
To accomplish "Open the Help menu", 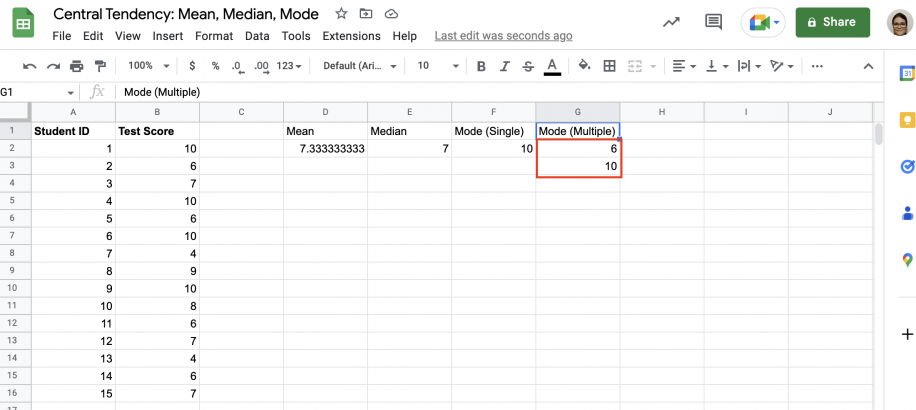I will pyautogui.click(x=404, y=36).
